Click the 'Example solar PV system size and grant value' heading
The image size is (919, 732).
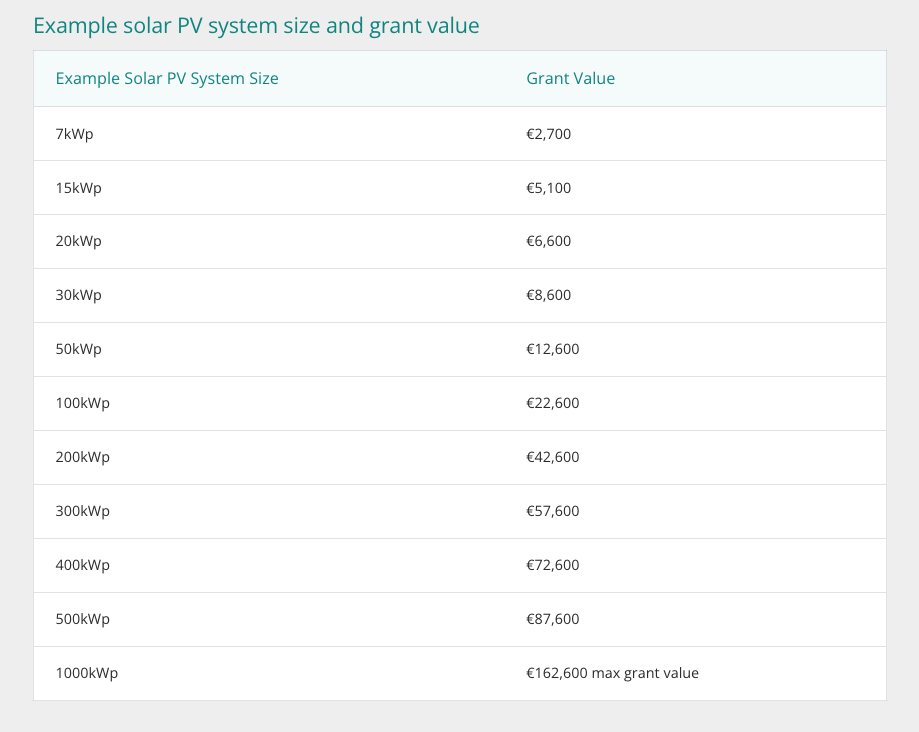tap(256, 25)
